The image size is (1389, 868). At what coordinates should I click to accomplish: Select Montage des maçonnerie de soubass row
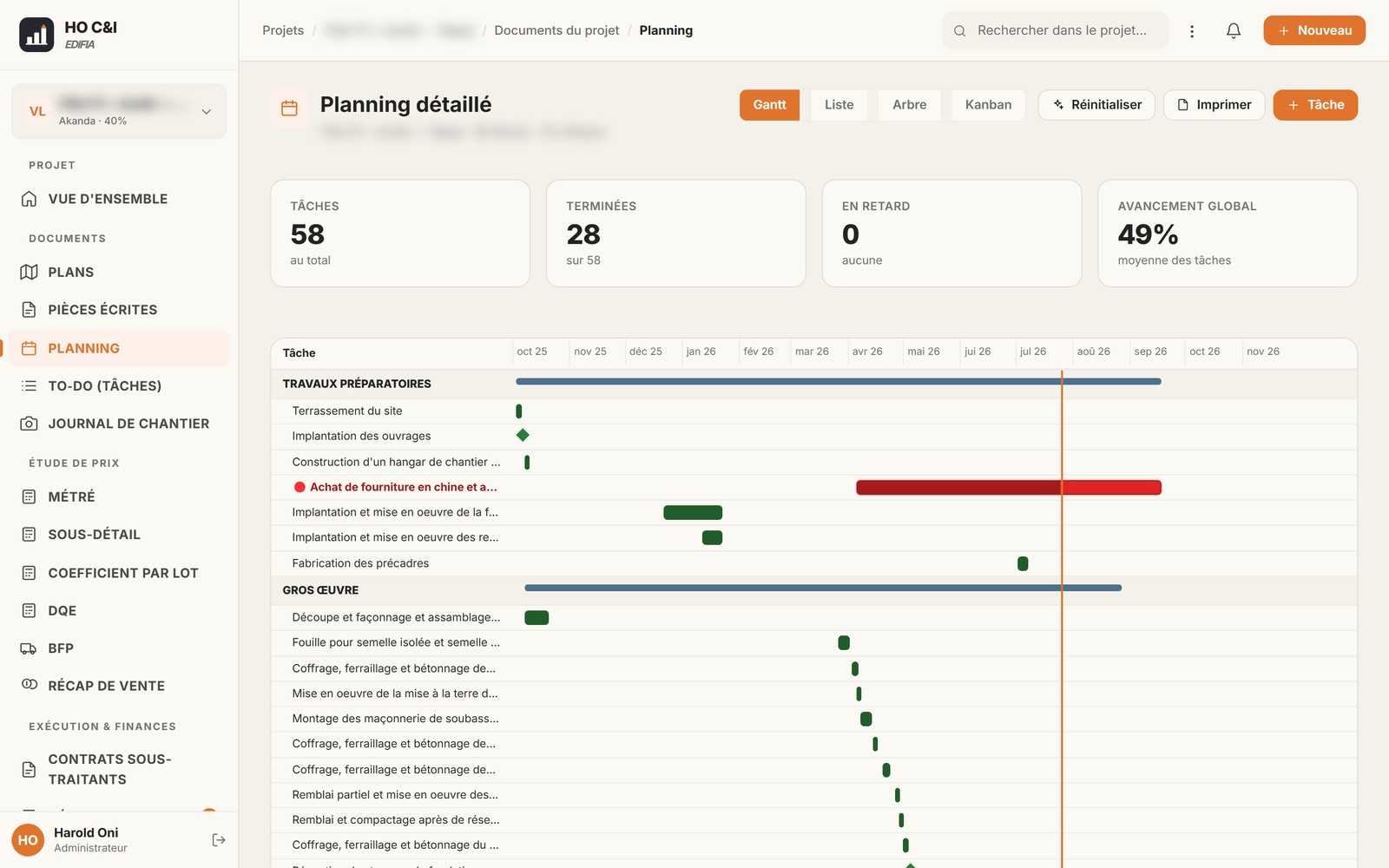point(813,719)
